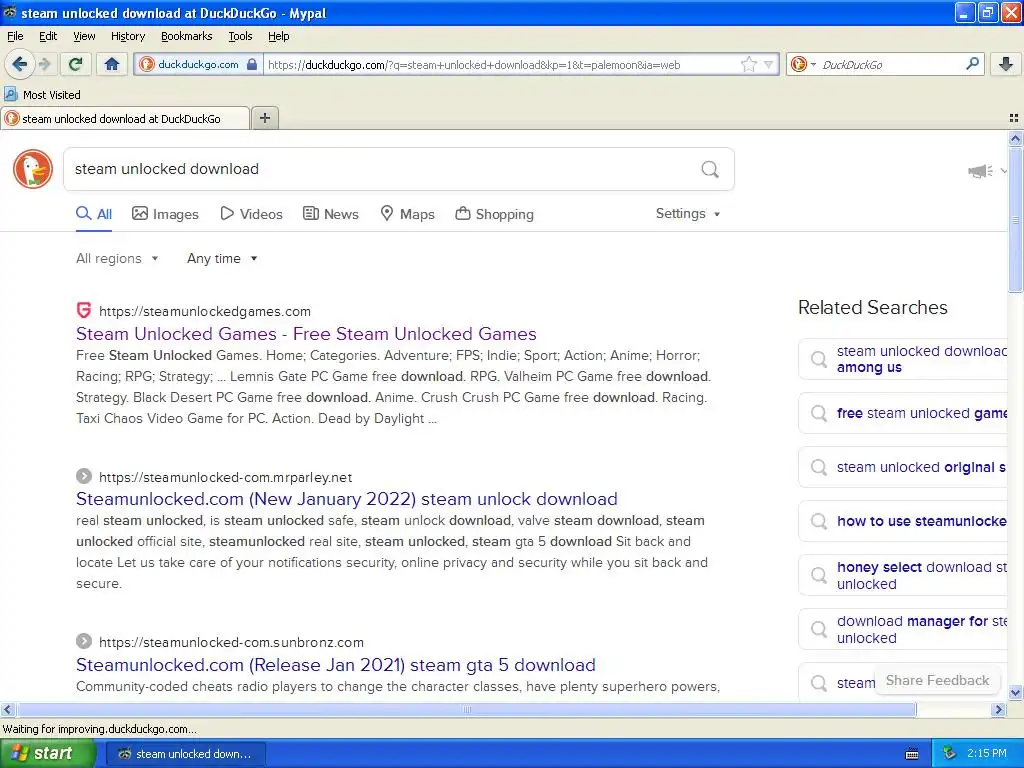This screenshot has width=1024, height=768.
Task: Click the taskbar keyboard tray icon
Action: tap(912, 754)
